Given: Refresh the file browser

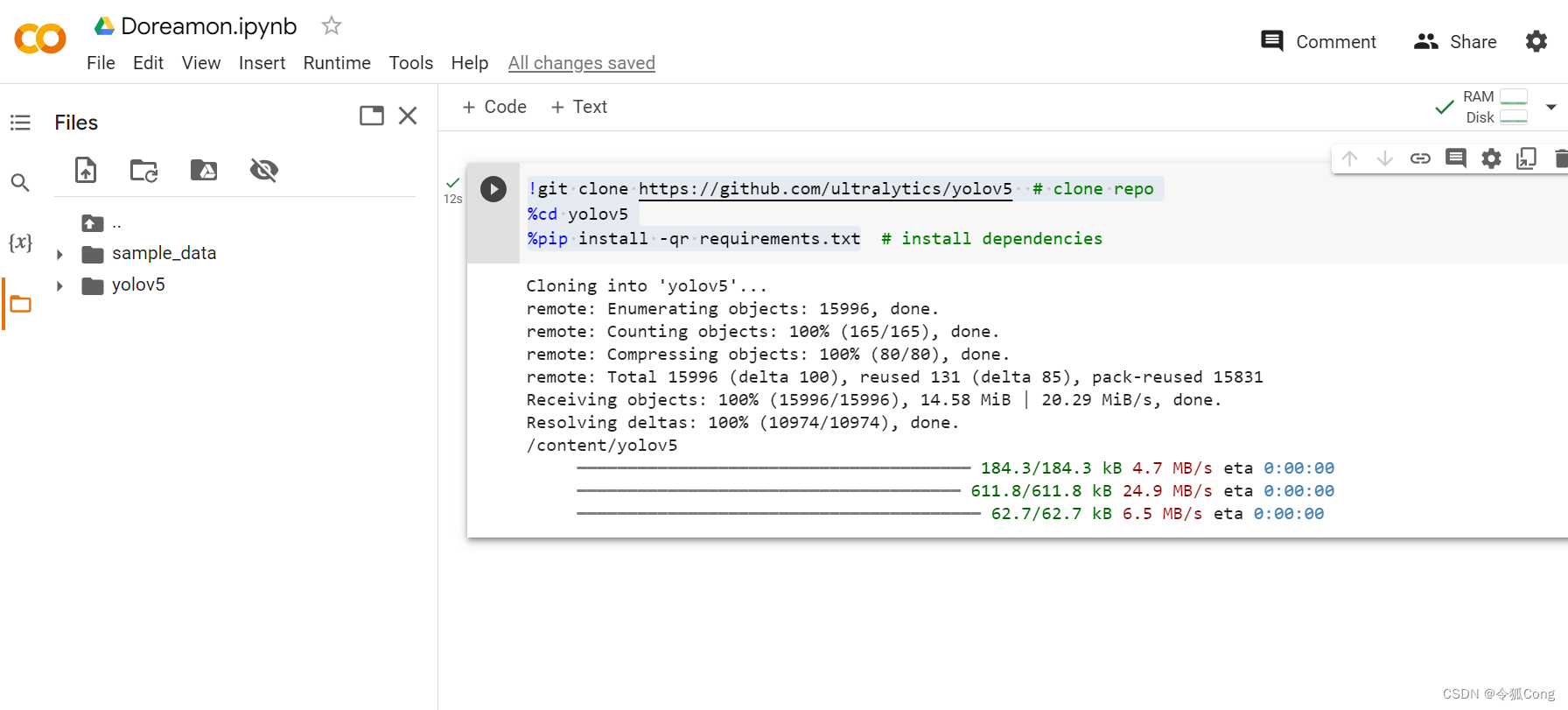Looking at the screenshot, I should 144,170.
